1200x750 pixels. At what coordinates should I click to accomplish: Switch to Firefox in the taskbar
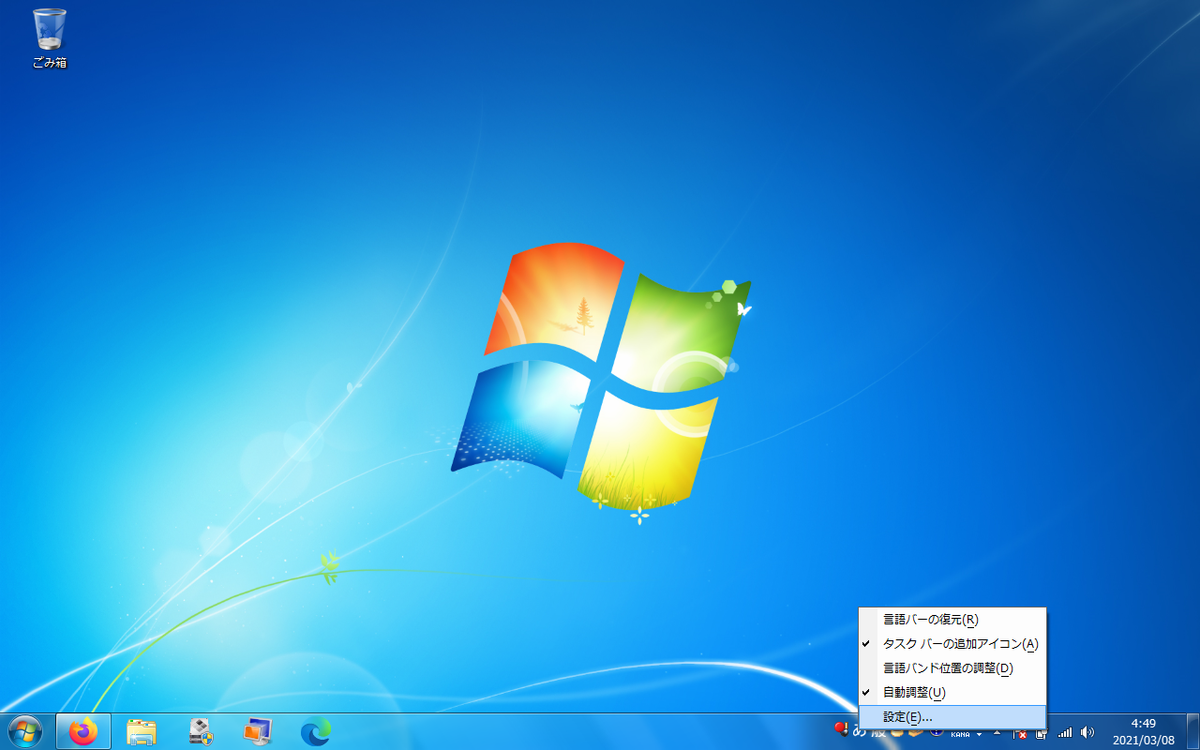pos(84,732)
